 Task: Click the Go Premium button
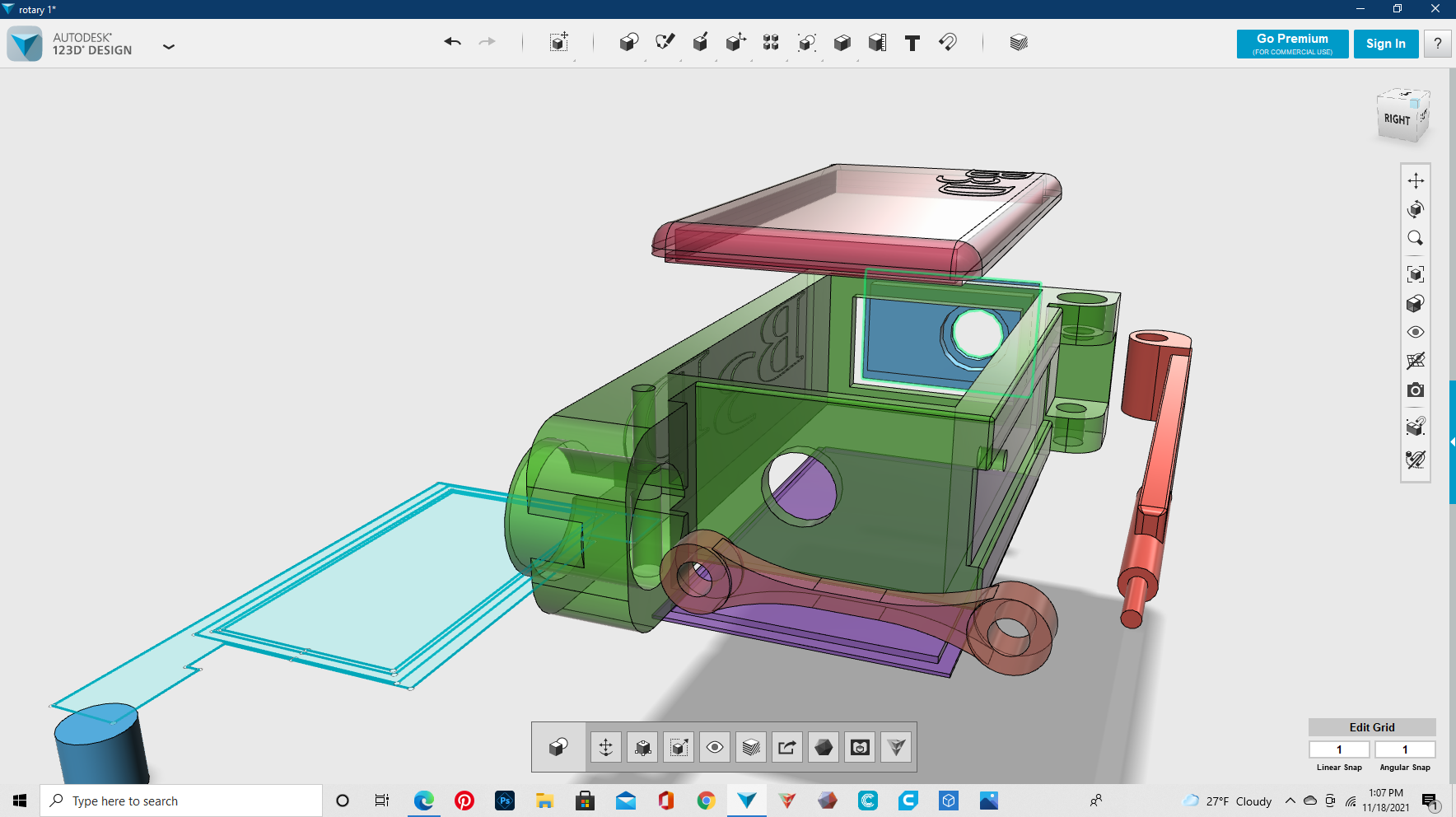1292,44
